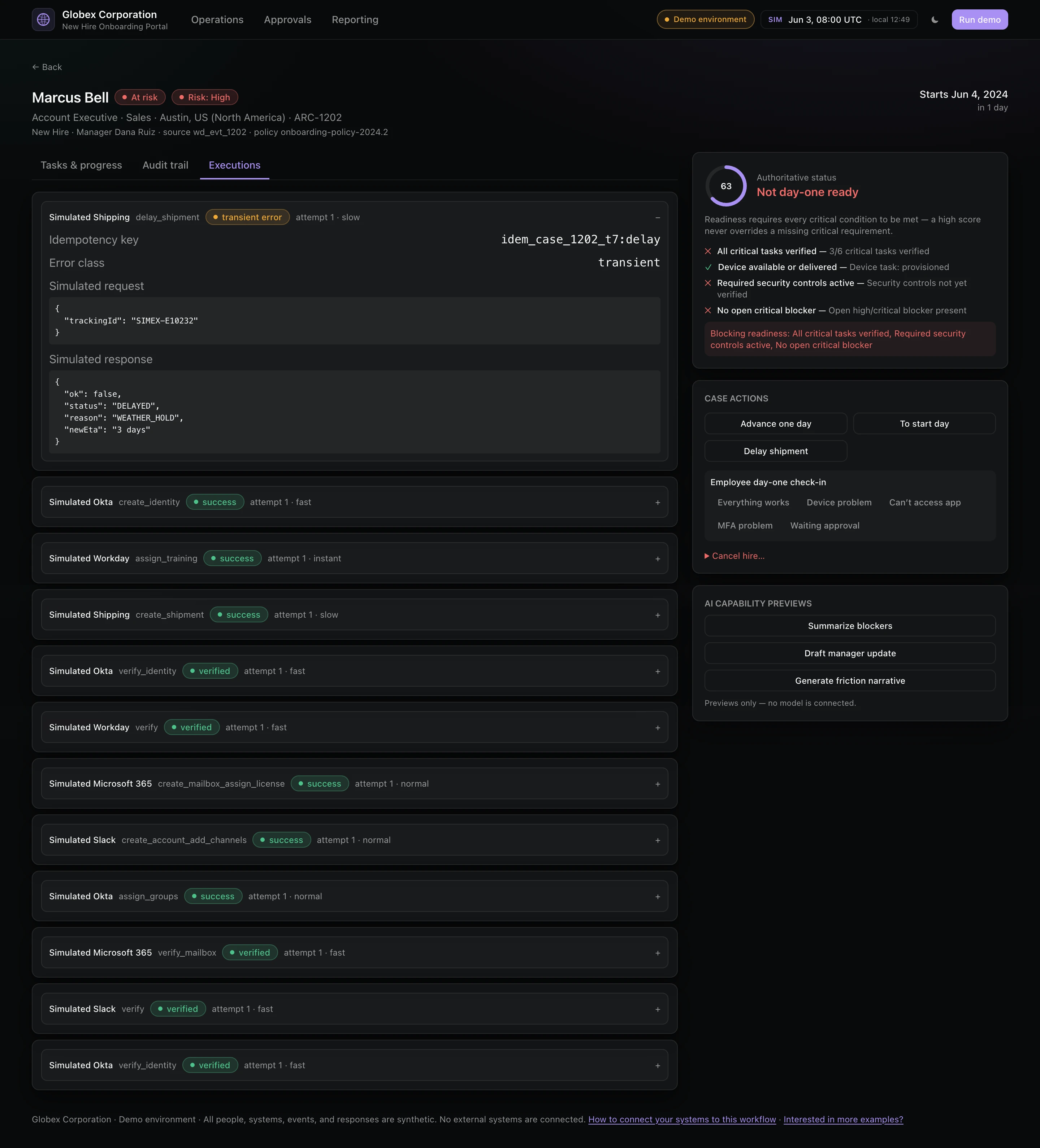Click the Run demo button
Screen dimensions: 1040x1148
click(x=980, y=19)
